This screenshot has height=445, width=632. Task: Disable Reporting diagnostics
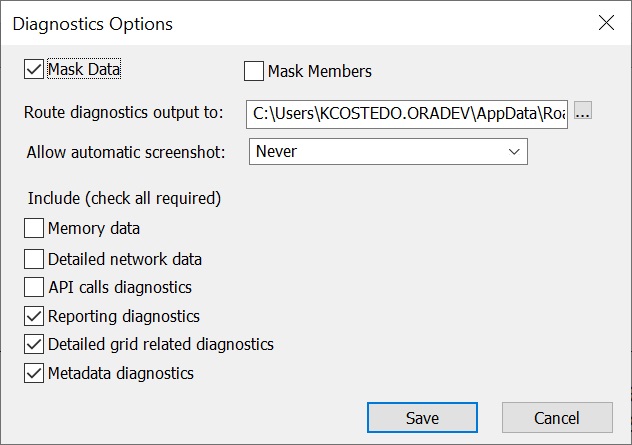[34, 316]
